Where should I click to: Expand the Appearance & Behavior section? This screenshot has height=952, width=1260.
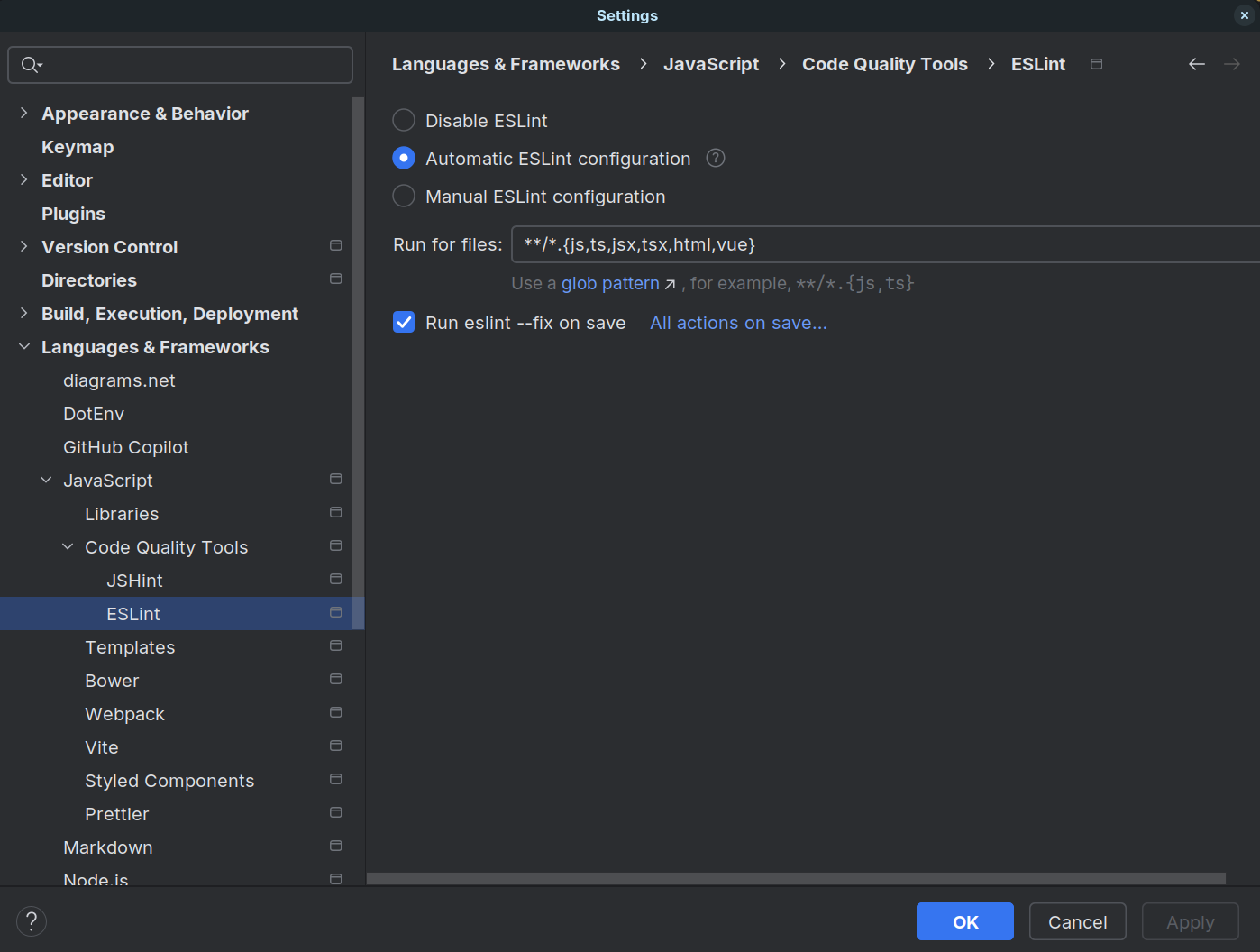[23, 113]
